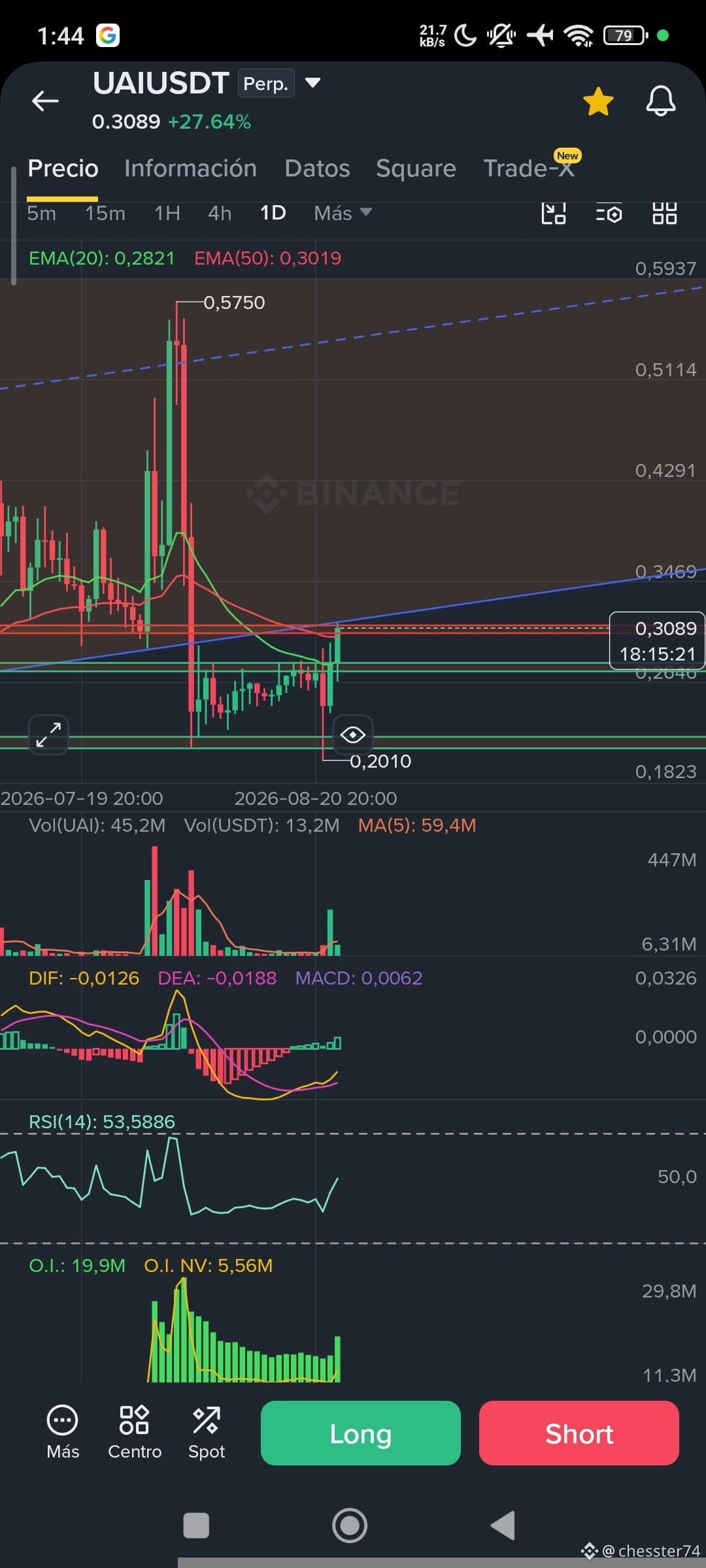Go back using the arrow icon

pos(45,101)
